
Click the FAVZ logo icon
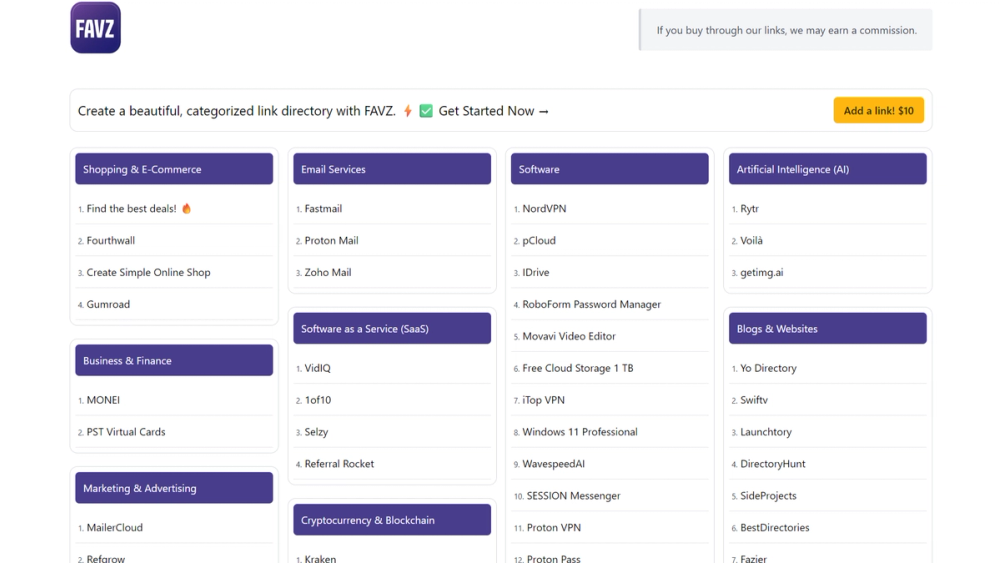(96, 27)
